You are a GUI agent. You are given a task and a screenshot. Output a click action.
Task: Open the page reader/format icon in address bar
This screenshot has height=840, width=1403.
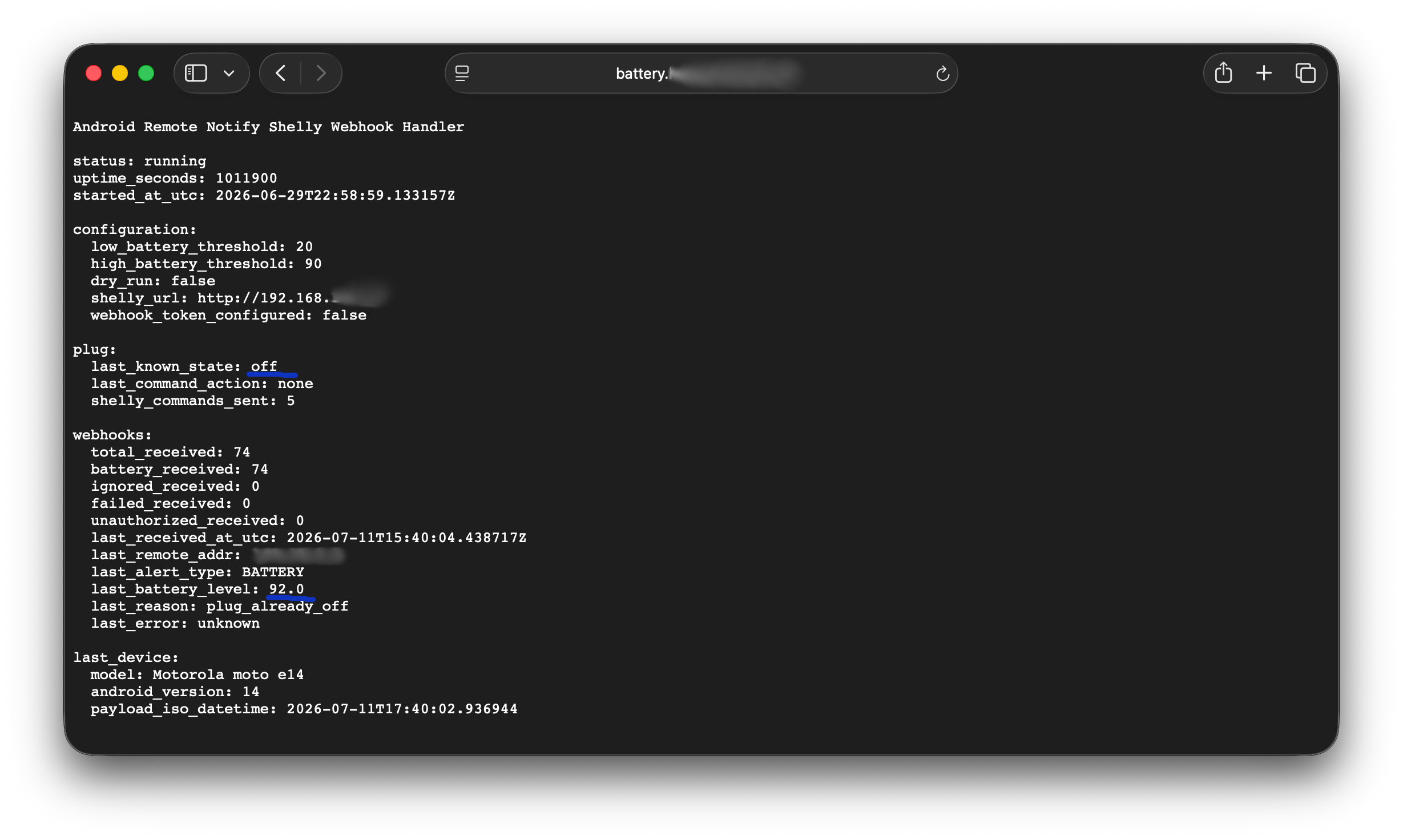[x=462, y=73]
